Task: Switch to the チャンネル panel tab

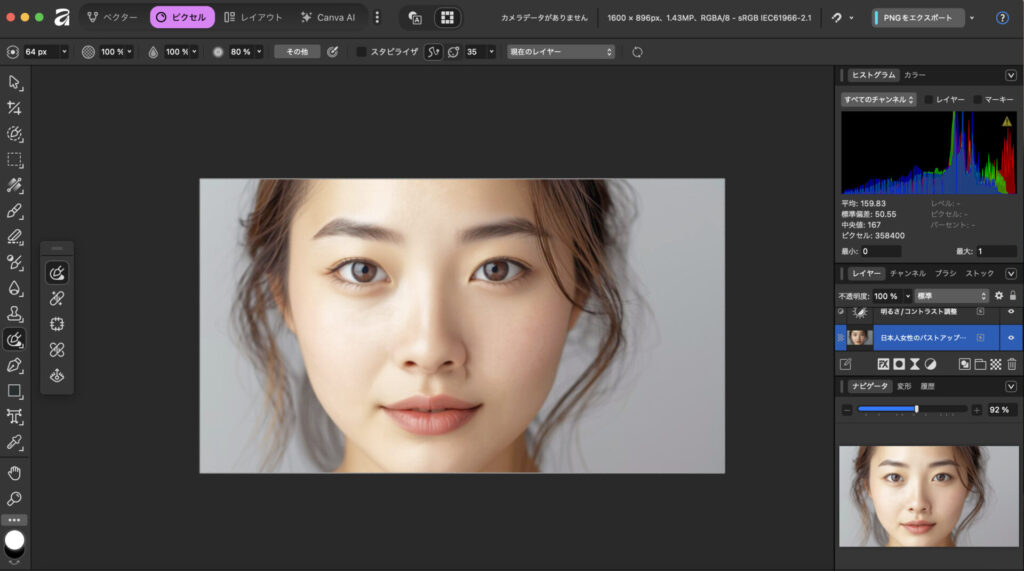Action: (x=907, y=273)
